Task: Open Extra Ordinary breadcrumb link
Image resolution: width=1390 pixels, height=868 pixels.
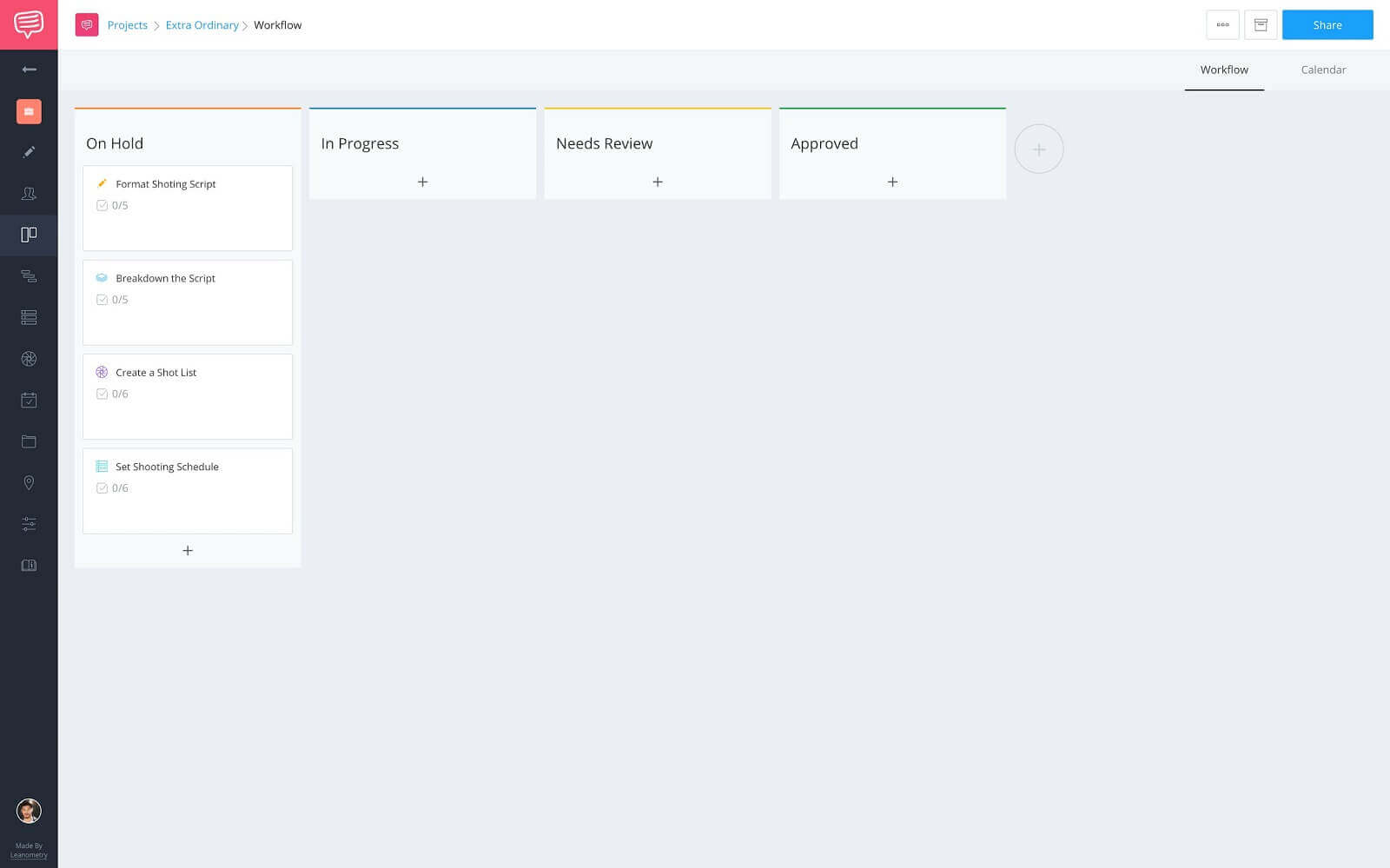Action: point(202,25)
